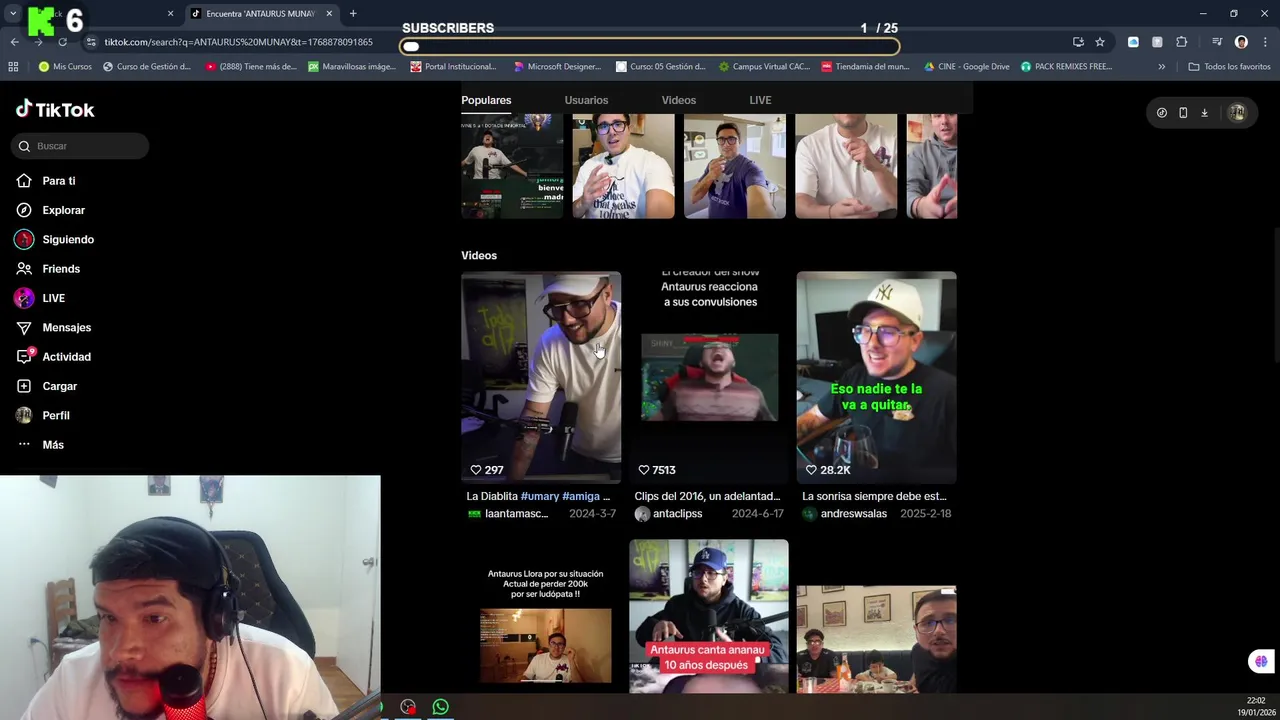This screenshot has width=1280, height=720.
Task: Open Mis Cursos bookmark
Action: pos(65,67)
